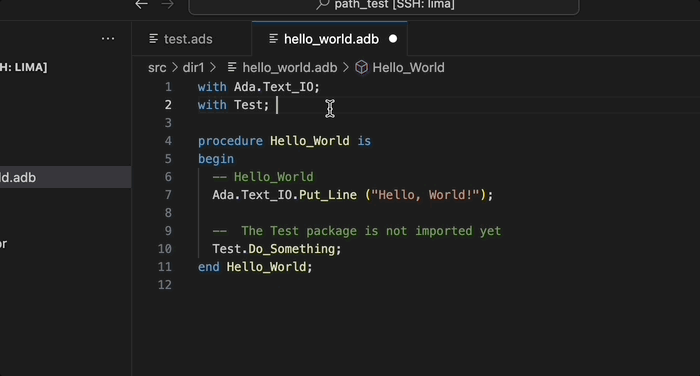700x376 pixels.
Task: Open the src breadcrumb dropdown
Action: 157,67
